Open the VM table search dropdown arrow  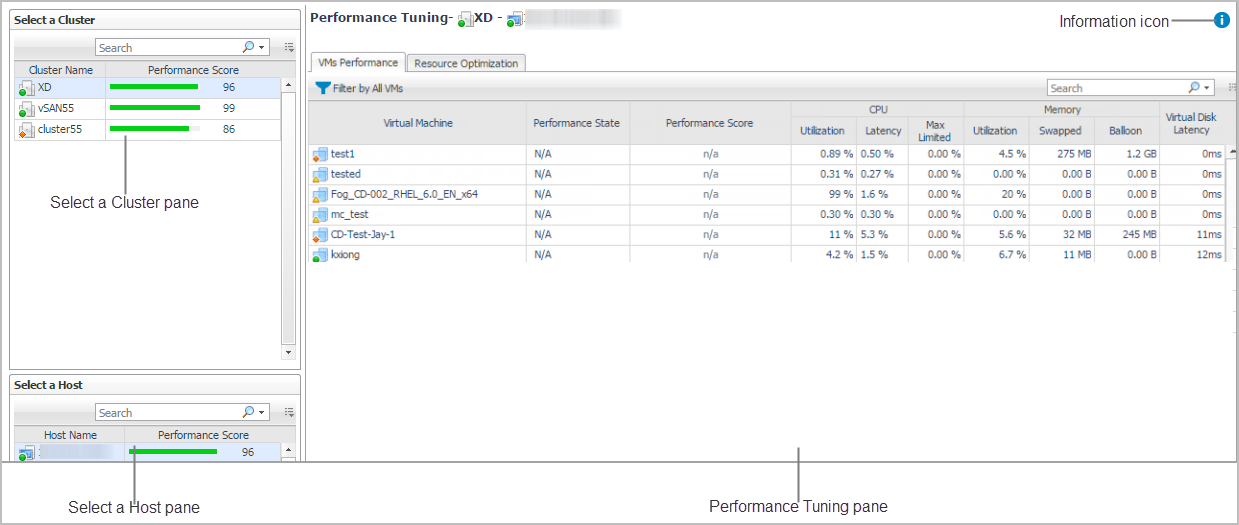click(x=1207, y=88)
